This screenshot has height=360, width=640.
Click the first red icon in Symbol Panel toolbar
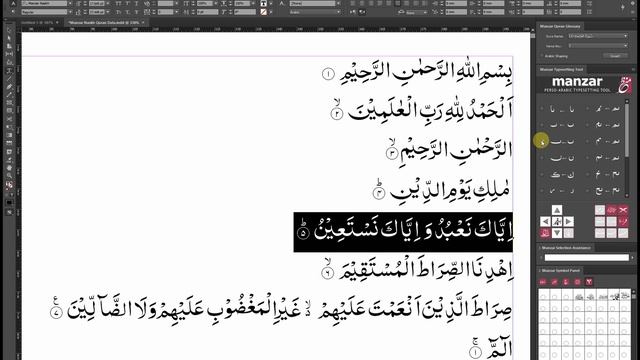[x=543, y=282]
